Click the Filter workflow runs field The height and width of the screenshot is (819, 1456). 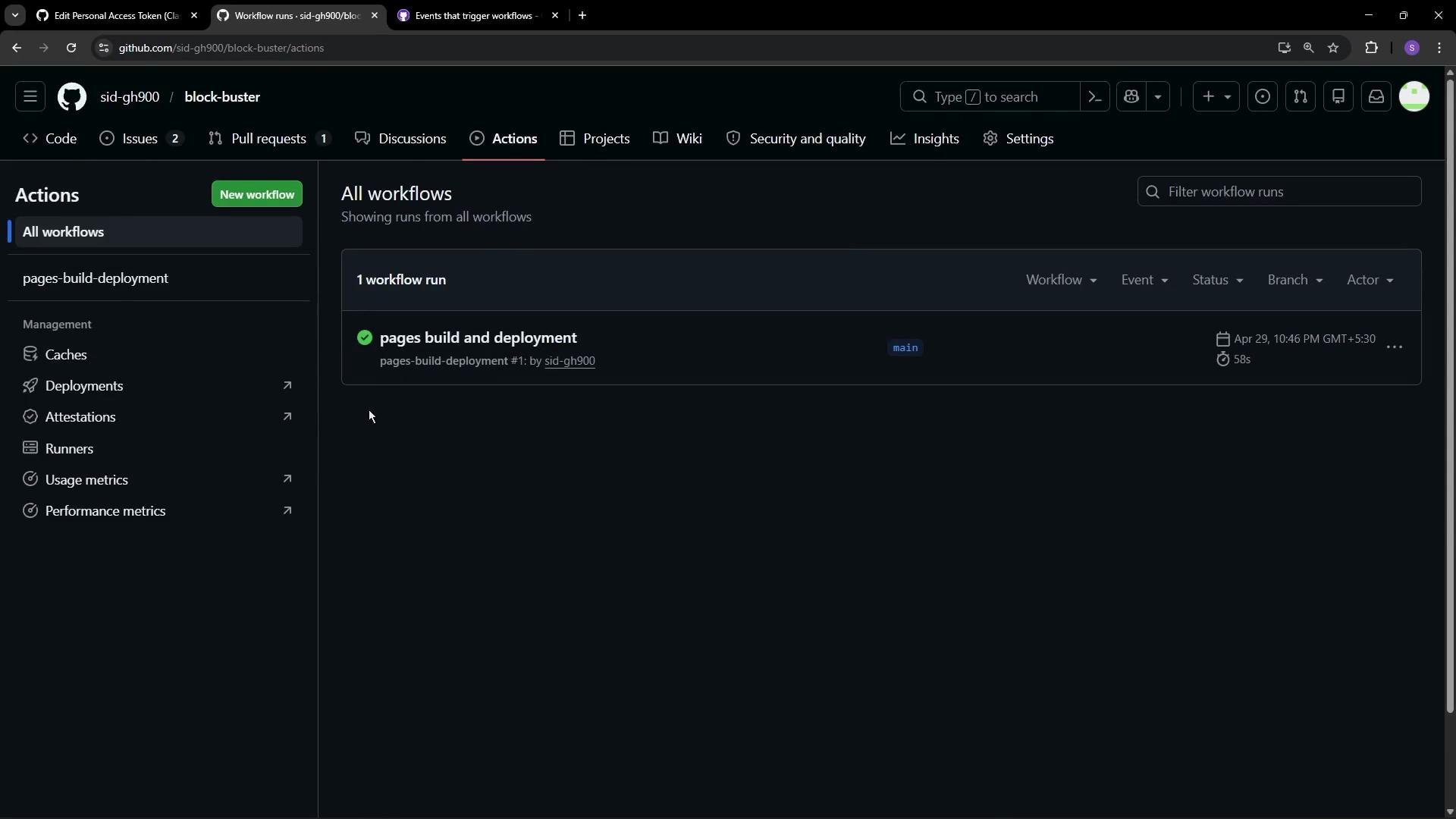pos(1279,192)
